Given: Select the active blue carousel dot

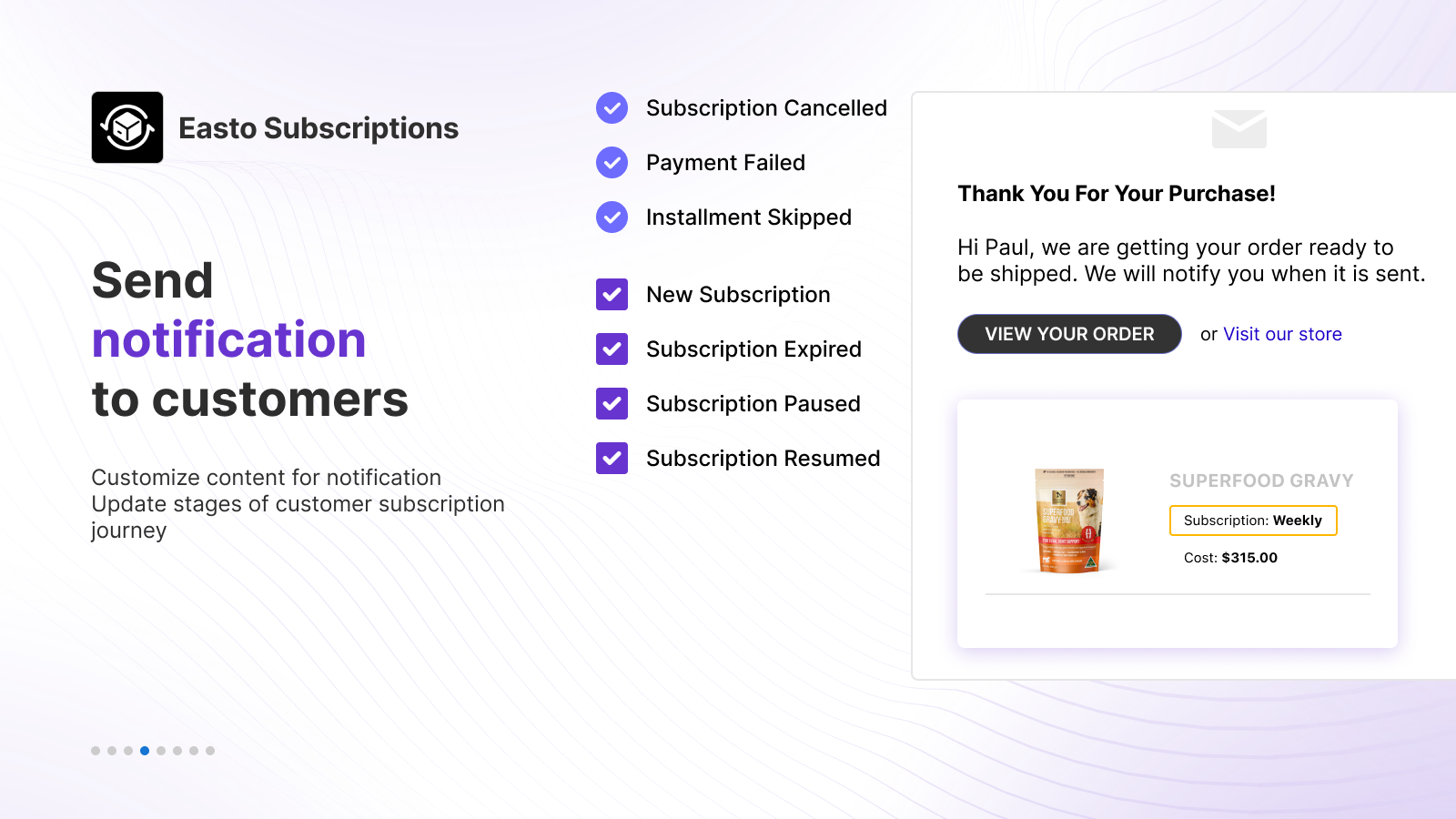Looking at the screenshot, I should coord(145,751).
